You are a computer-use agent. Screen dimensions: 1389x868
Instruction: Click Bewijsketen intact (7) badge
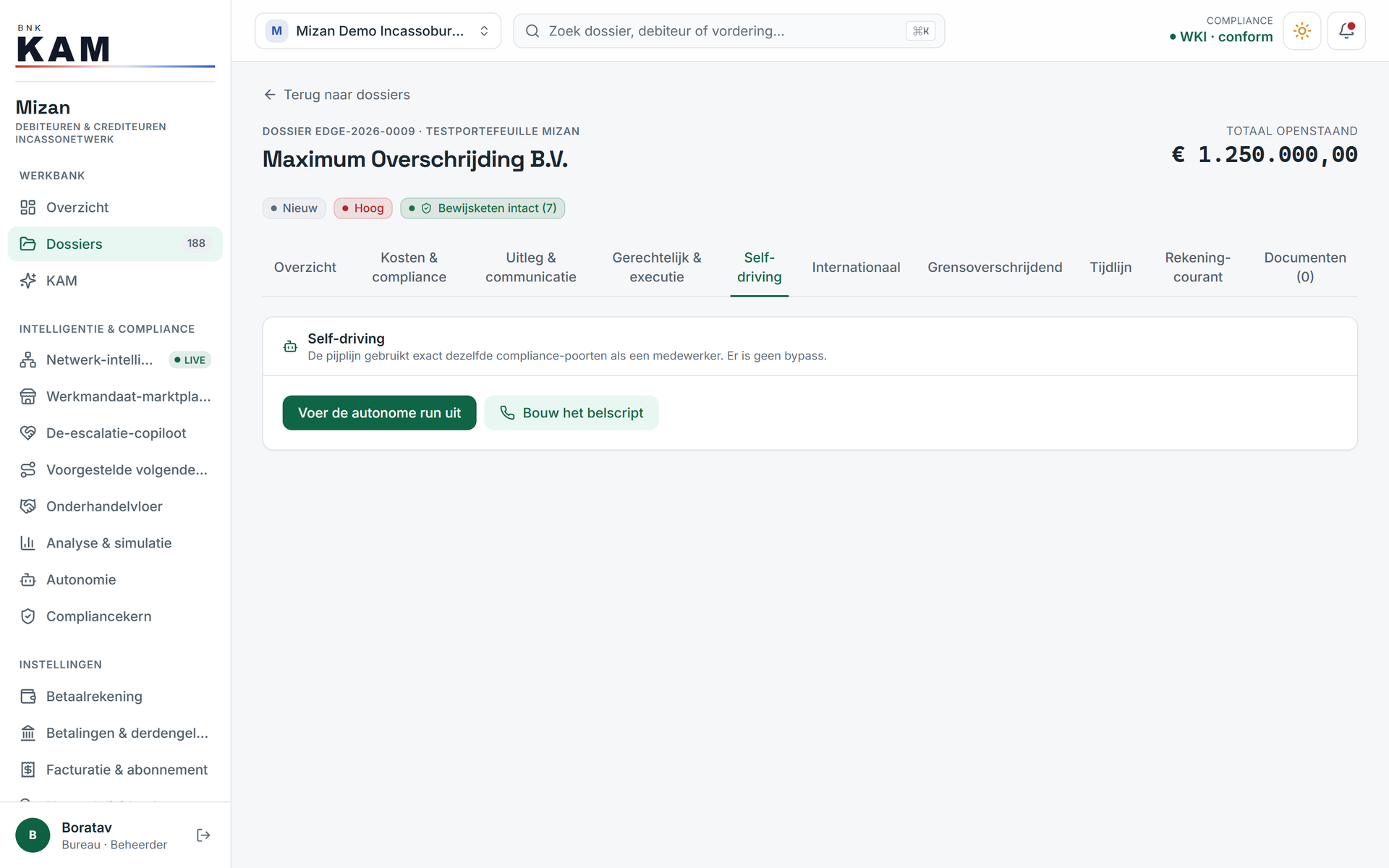[483, 208]
